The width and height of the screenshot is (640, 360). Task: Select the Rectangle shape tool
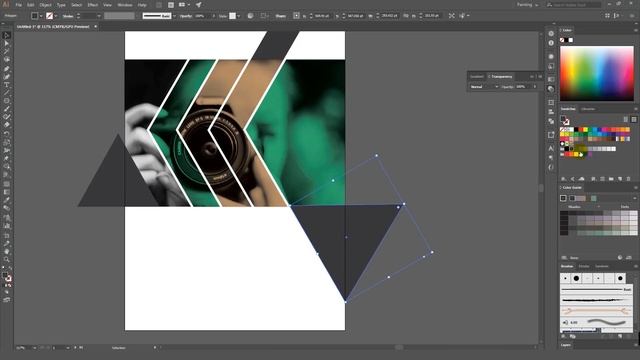coord(7,101)
